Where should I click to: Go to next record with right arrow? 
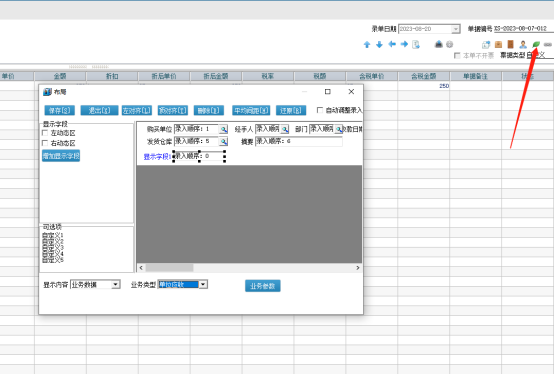click(404, 44)
